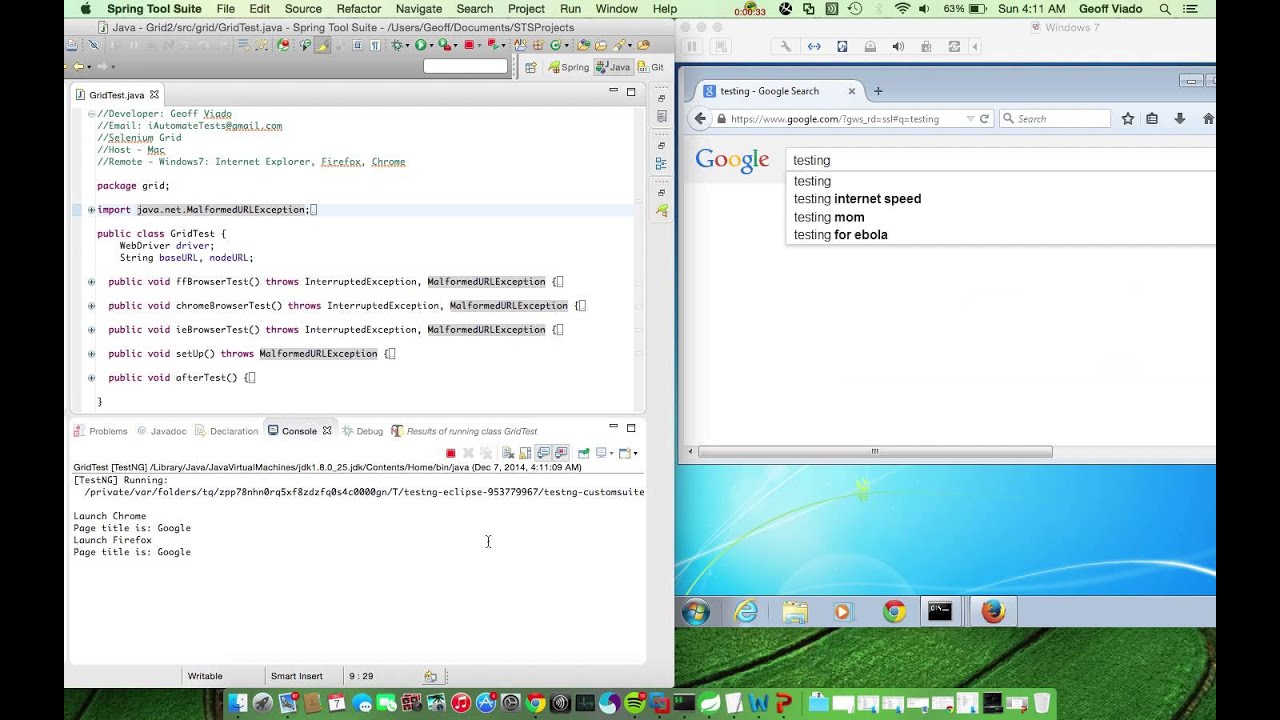Open Firefox from Windows taskbar
Image resolution: width=1280 pixels, height=720 pixels.
[x=993, y=611]
